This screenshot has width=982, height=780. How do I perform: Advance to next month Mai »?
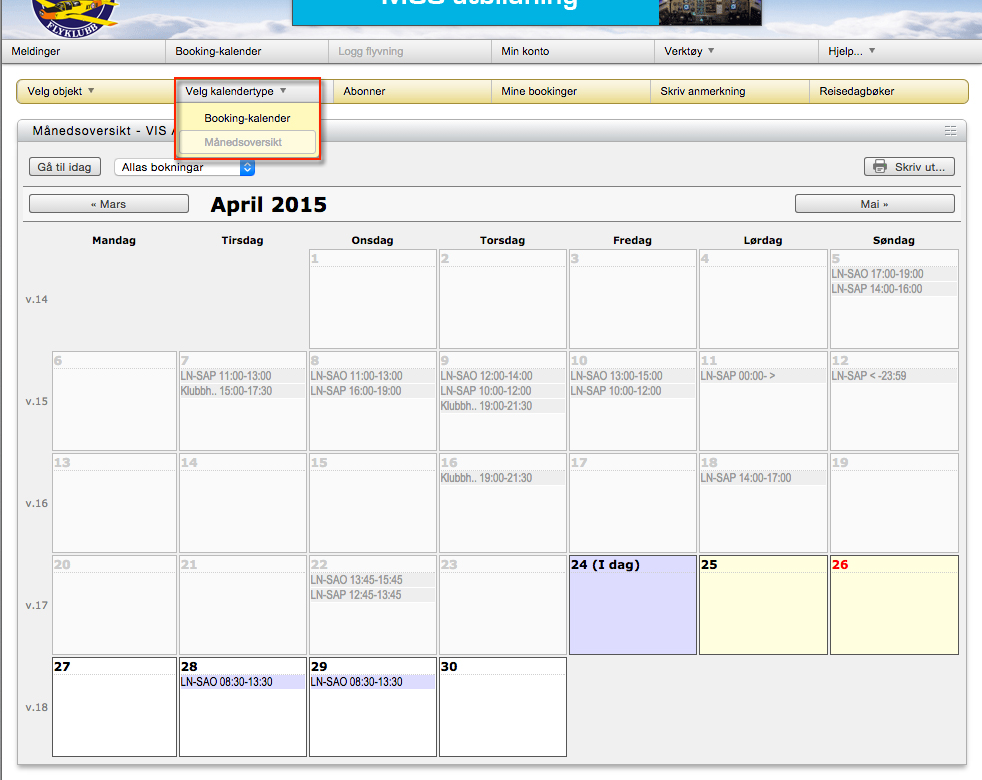point(874,204)
